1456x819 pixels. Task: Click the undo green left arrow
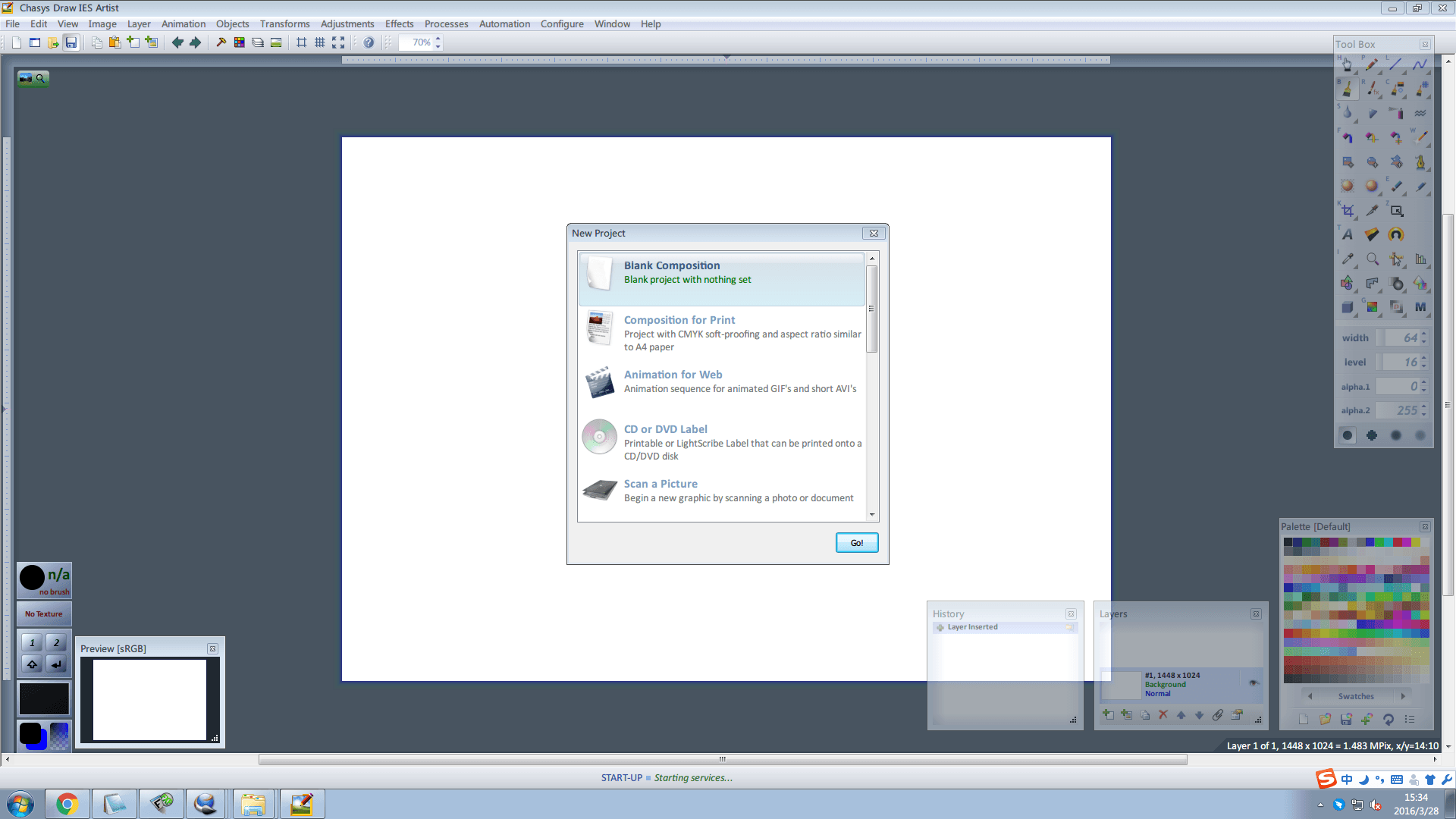[177, 42]
